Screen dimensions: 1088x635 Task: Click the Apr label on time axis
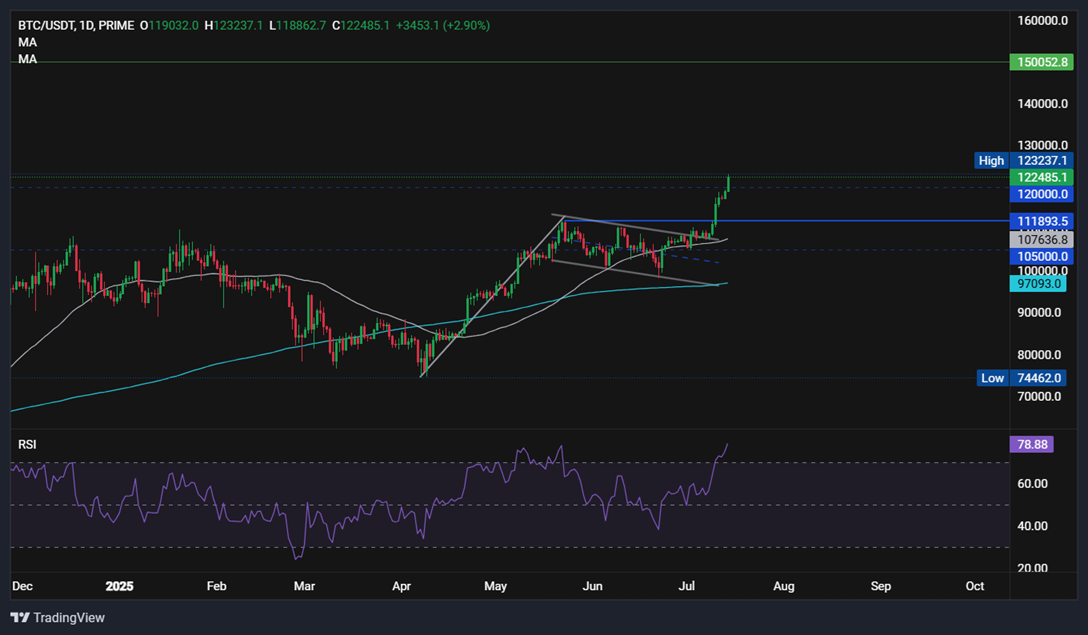click(401, 586)
